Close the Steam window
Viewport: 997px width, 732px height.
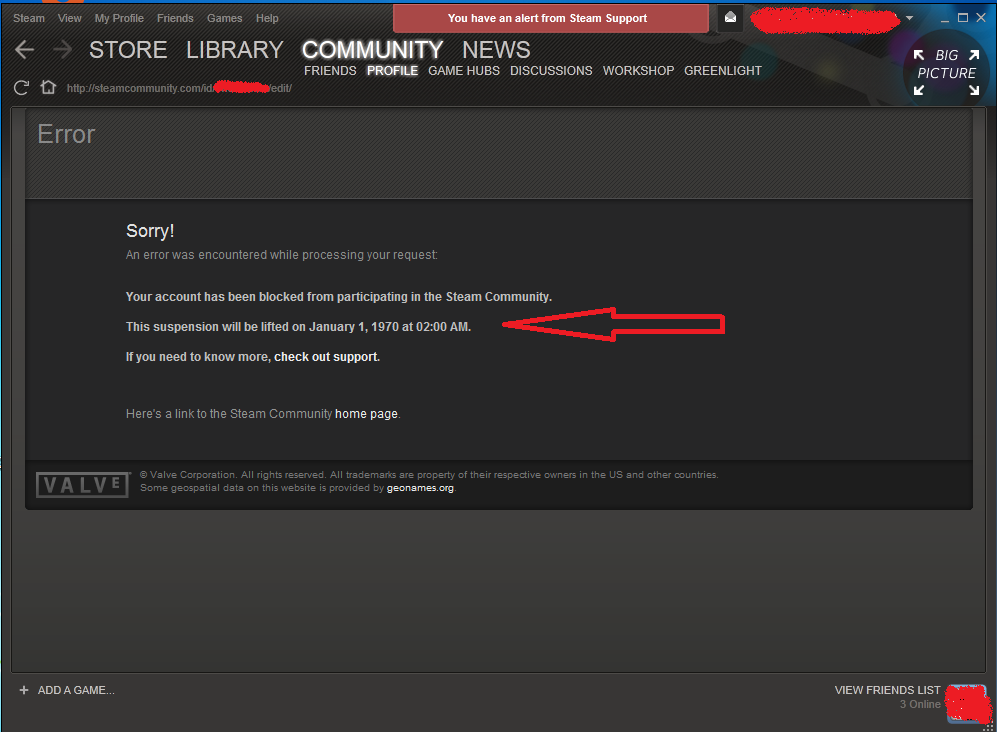pyautogui.click(x=981, y=18)
